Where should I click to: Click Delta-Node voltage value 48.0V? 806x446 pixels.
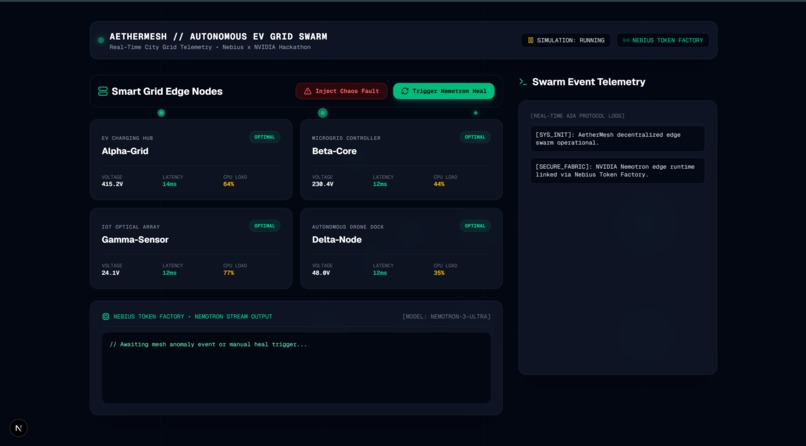pyautogui.click(x=321, y=273)
